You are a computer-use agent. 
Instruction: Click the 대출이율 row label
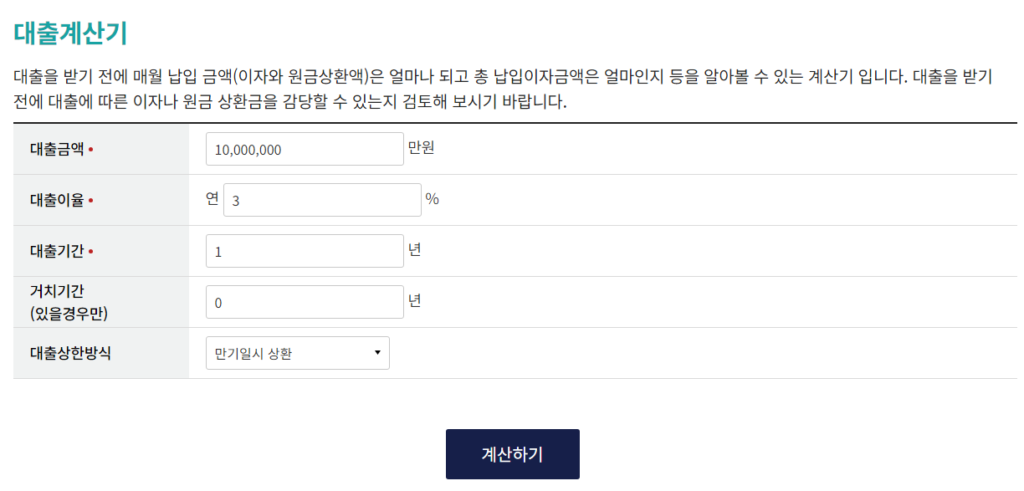click(57, 200)
